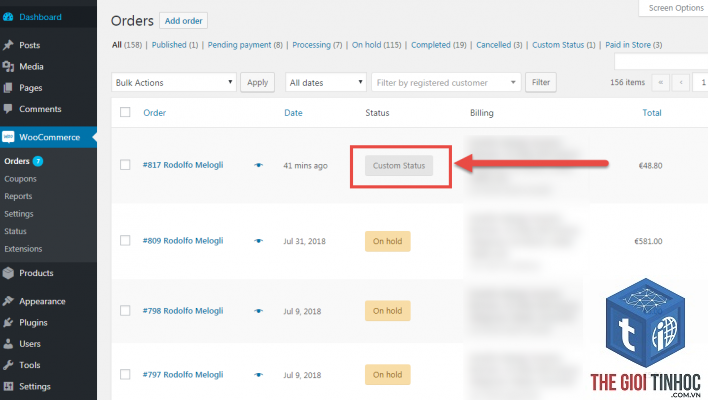
Task: Click the Filter button
Action: [x=540, y=82]
